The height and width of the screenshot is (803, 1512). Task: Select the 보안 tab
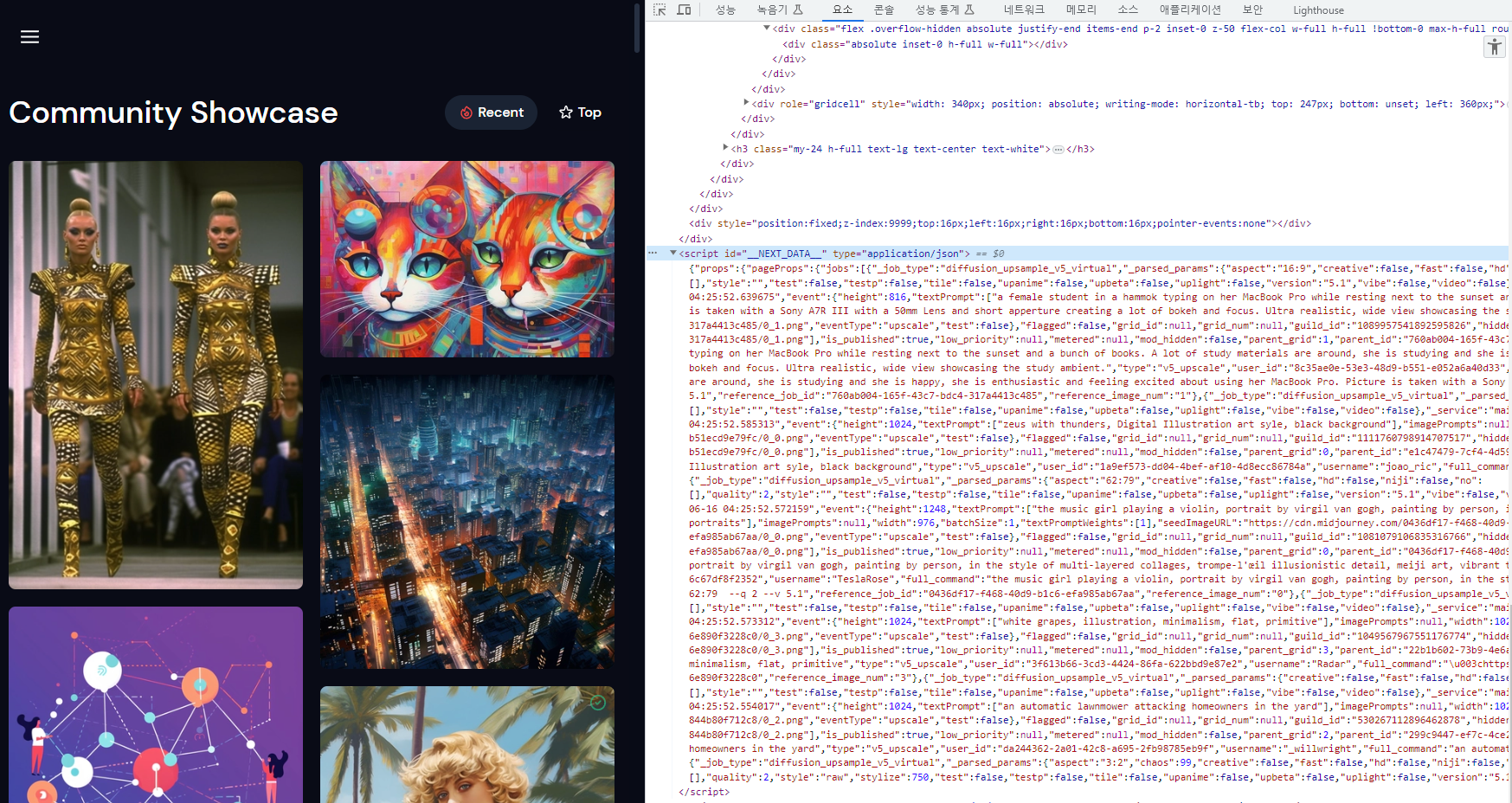point(1252,10)
